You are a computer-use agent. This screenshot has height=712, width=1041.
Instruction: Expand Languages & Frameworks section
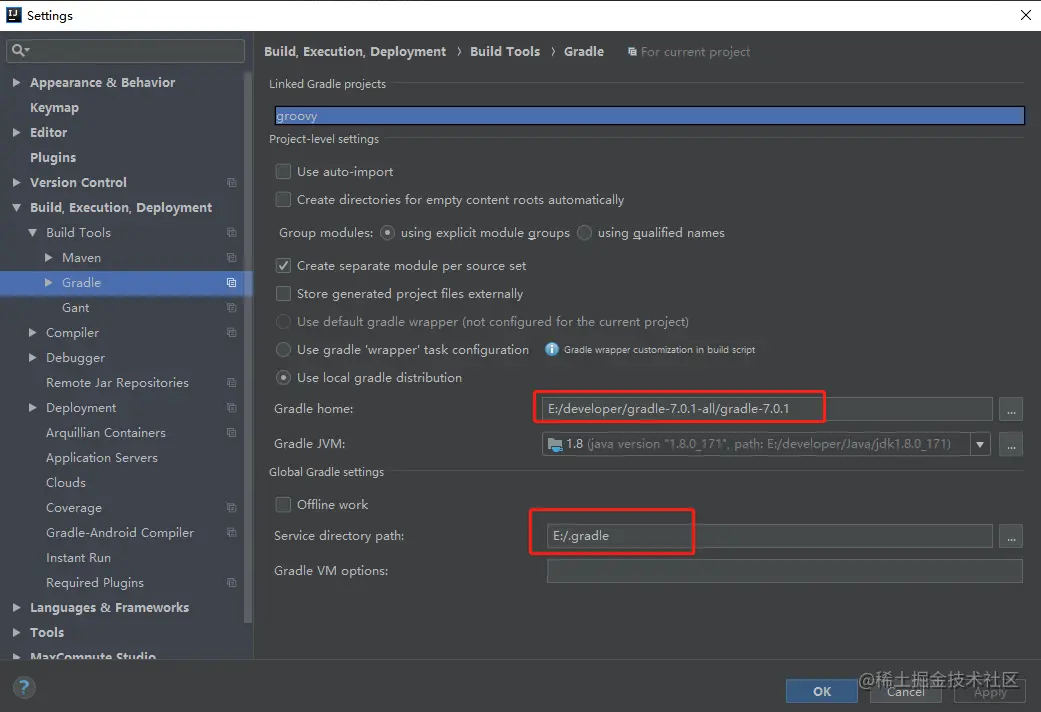(17, 607)
